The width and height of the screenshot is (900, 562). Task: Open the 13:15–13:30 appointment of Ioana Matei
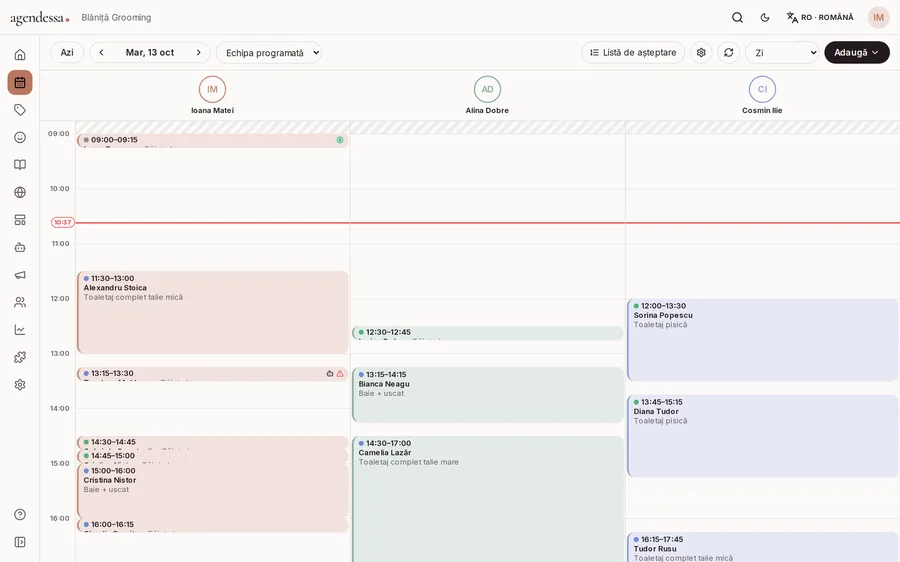pos(212,374)
